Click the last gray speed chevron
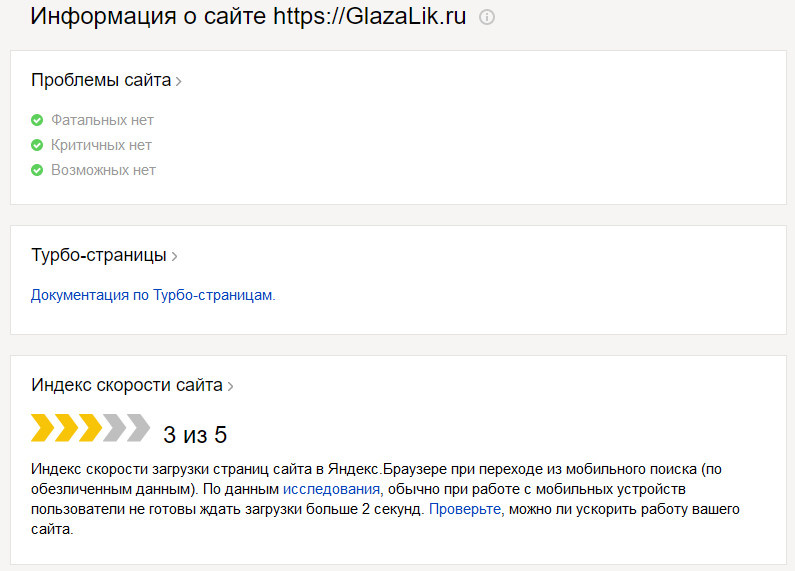This screenshot has width=795, height=571. point(138,427)
